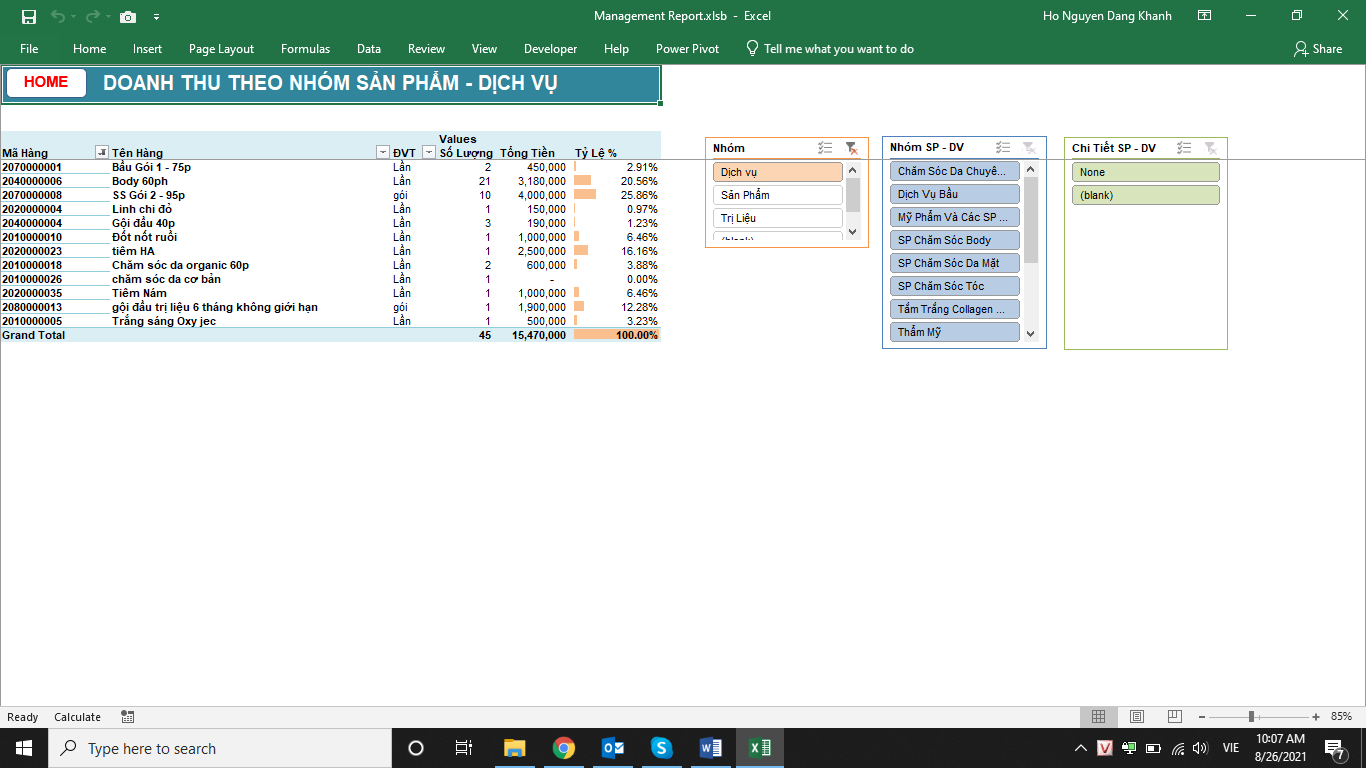Click the zoom slider handle
Screen dimensions: 1366x768
click(x=1251, y=717)
